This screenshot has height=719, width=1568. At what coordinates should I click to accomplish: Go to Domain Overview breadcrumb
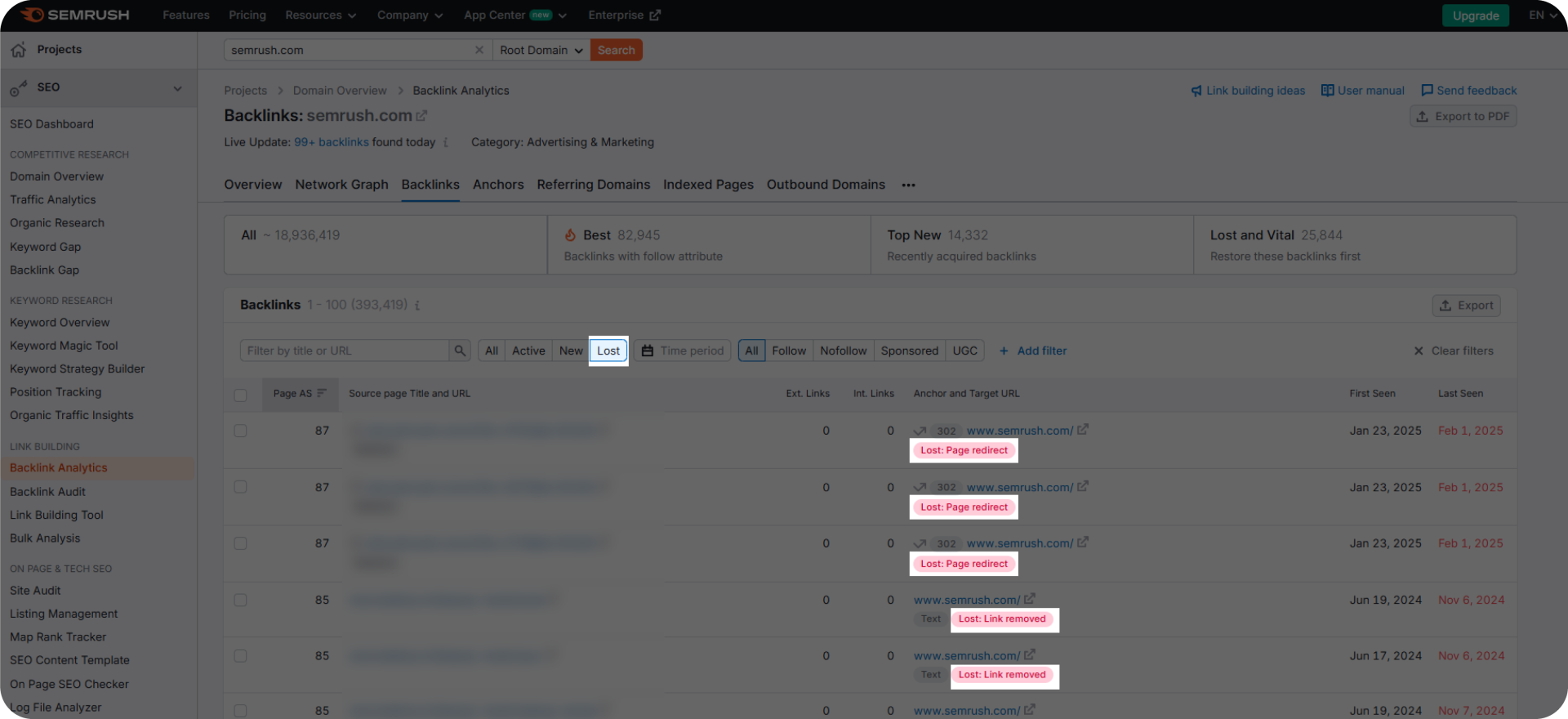[x=340, y=91]
